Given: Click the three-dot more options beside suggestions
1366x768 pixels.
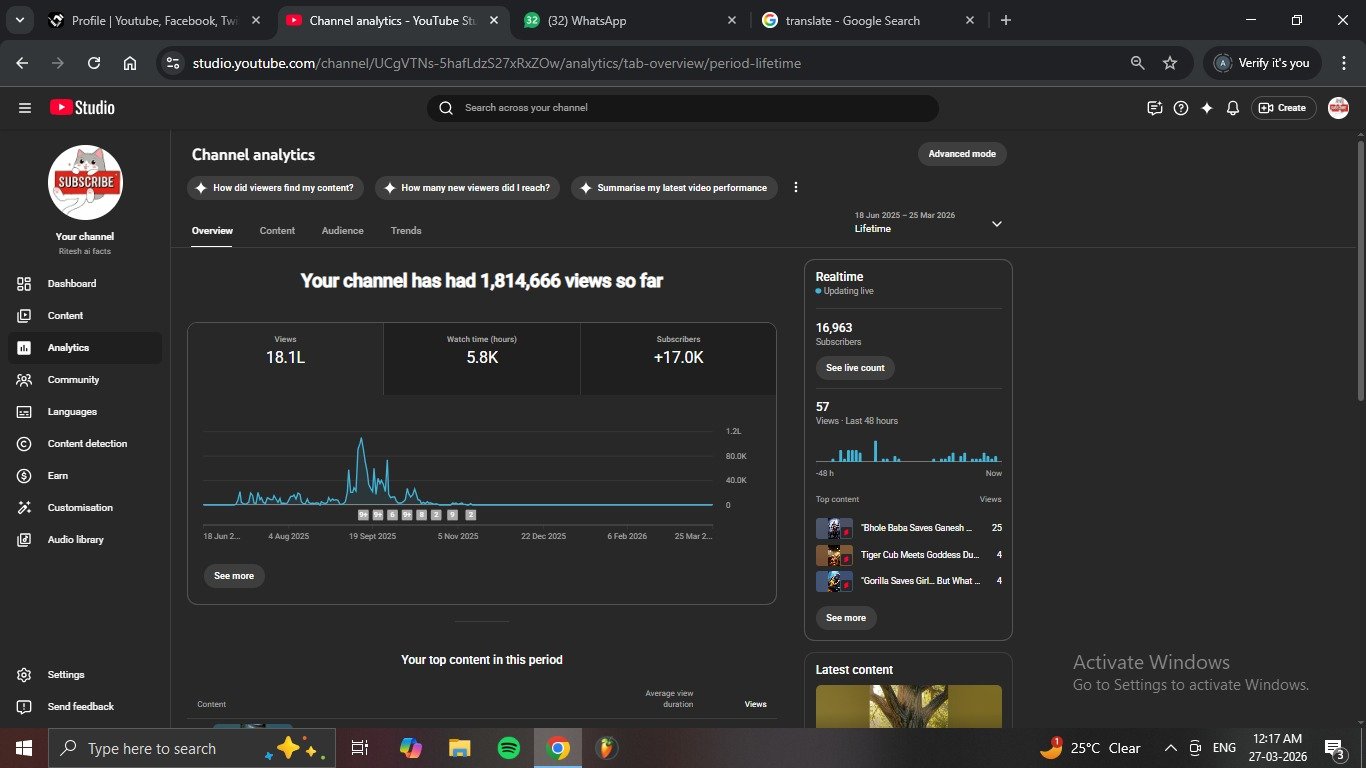Looking at the screenshot, I should click(796, 188).
